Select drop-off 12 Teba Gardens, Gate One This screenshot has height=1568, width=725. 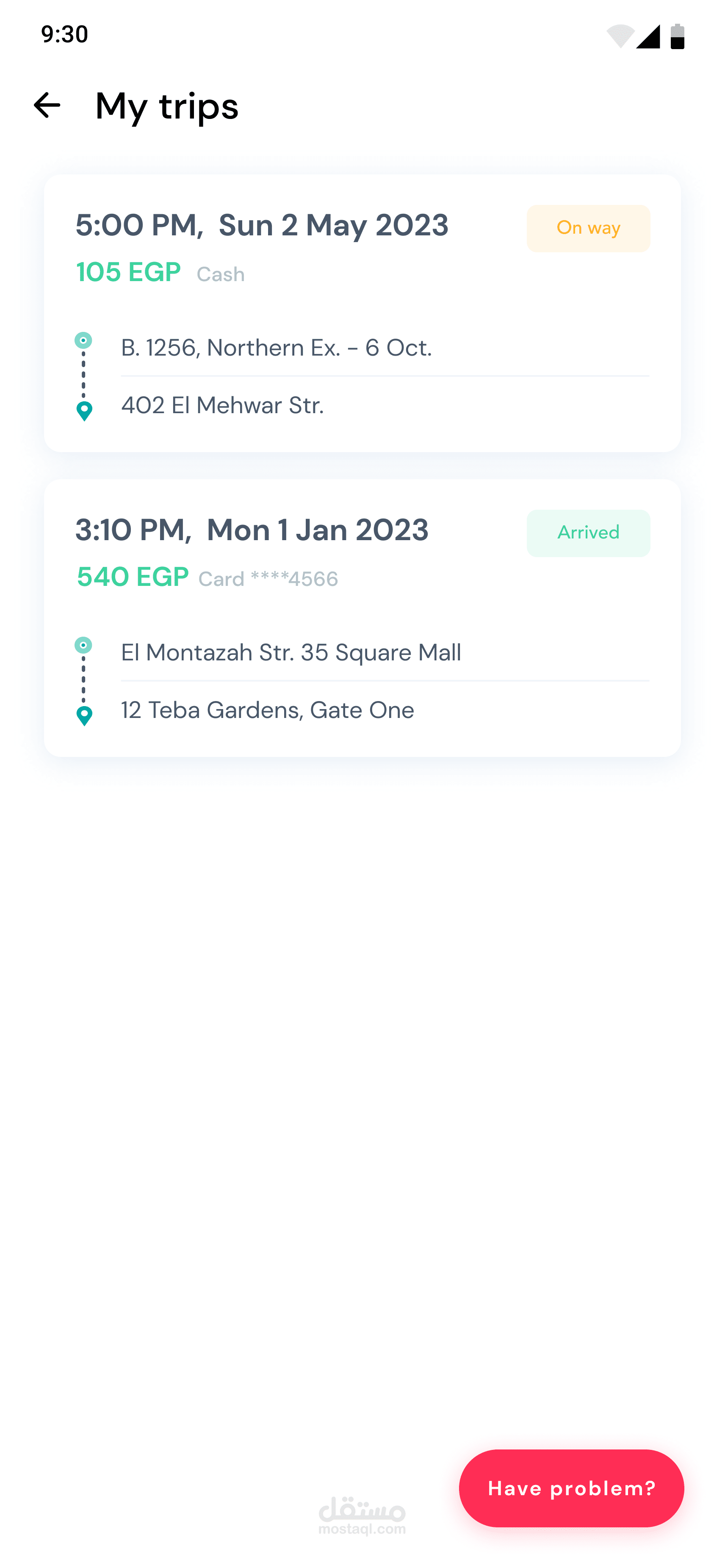click(267, 710)
